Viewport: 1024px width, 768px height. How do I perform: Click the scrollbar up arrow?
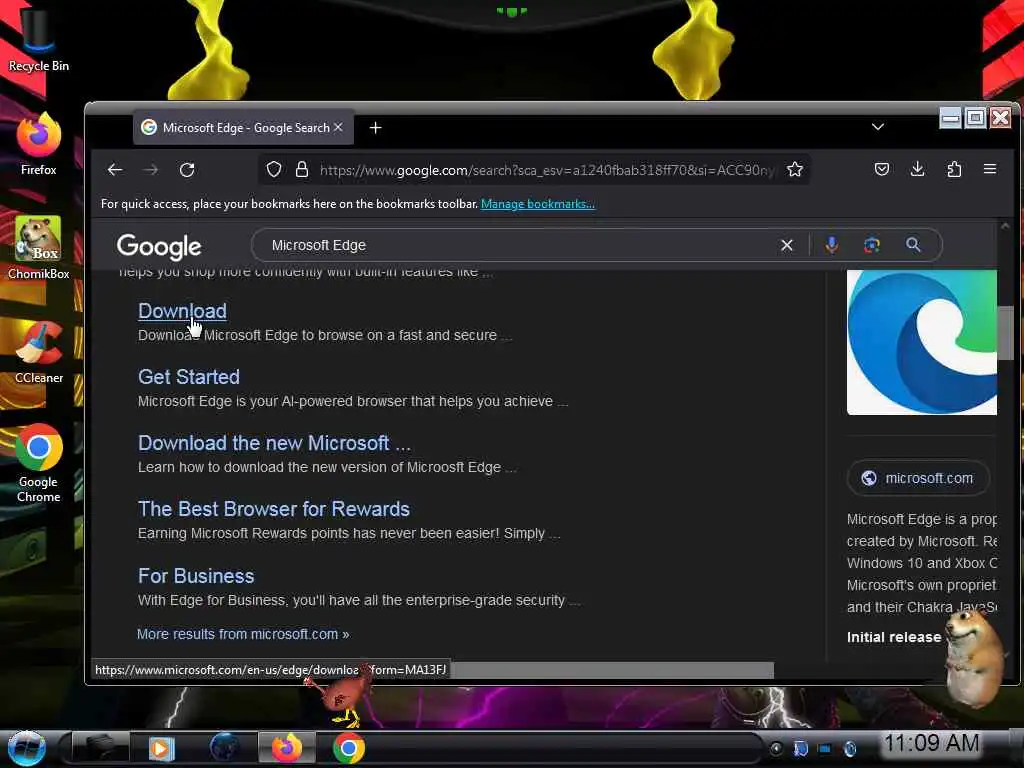coord(1005,226)
